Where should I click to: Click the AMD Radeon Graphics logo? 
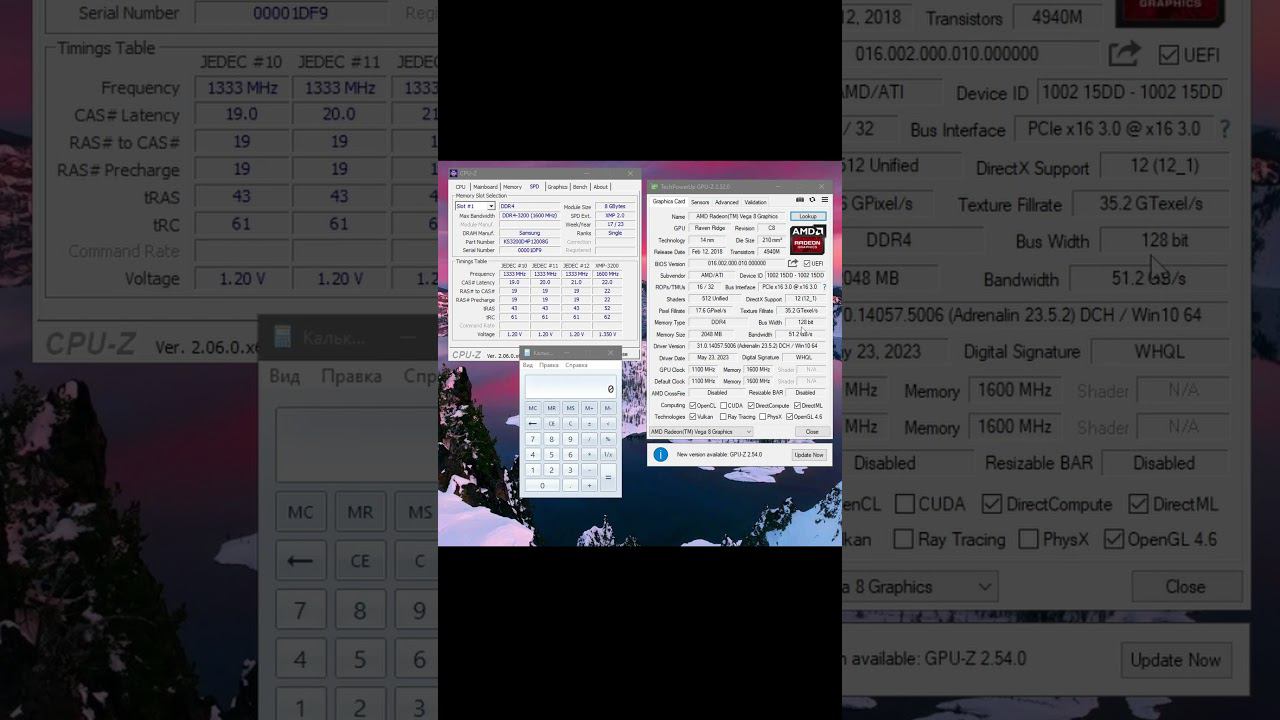point(807,240)
